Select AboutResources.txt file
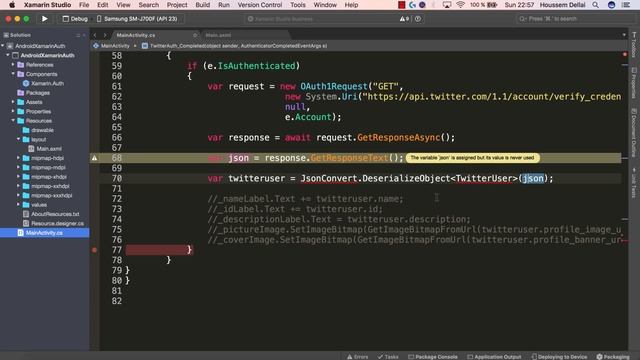Image resolution: width=640 pixels, height=360 pixels. tap(51, 214)
